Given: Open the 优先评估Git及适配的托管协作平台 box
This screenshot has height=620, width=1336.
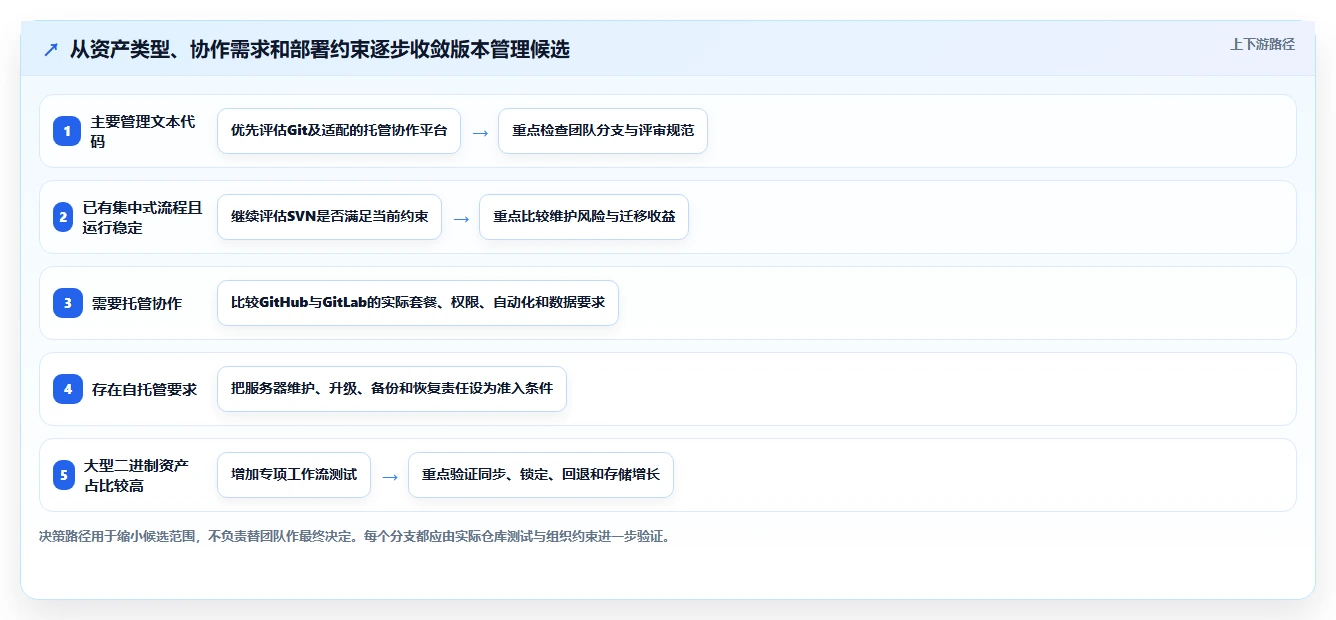Looking at the screenshot, I should (339, 131).
